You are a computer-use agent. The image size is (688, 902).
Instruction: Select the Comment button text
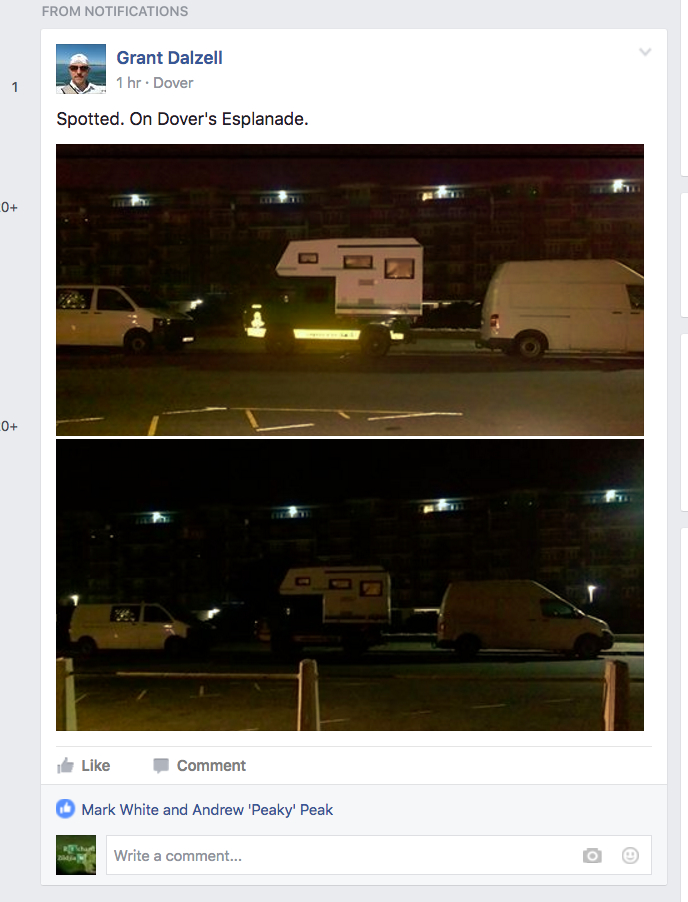pos(211,766)
